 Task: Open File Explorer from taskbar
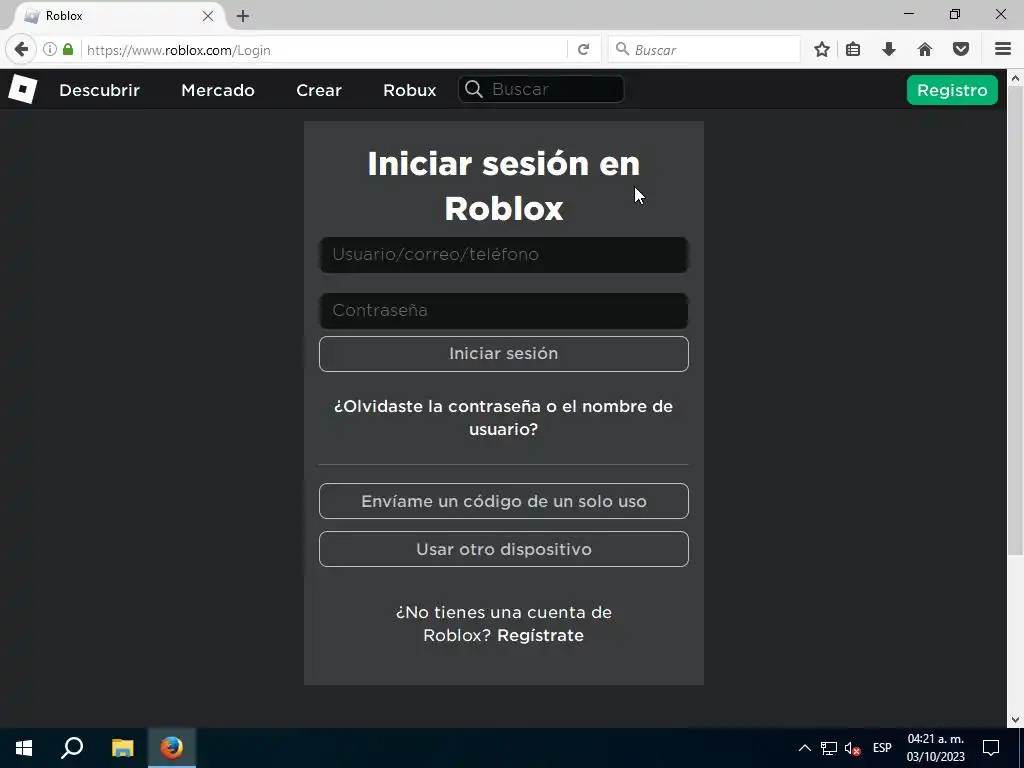tap(122, 748)
